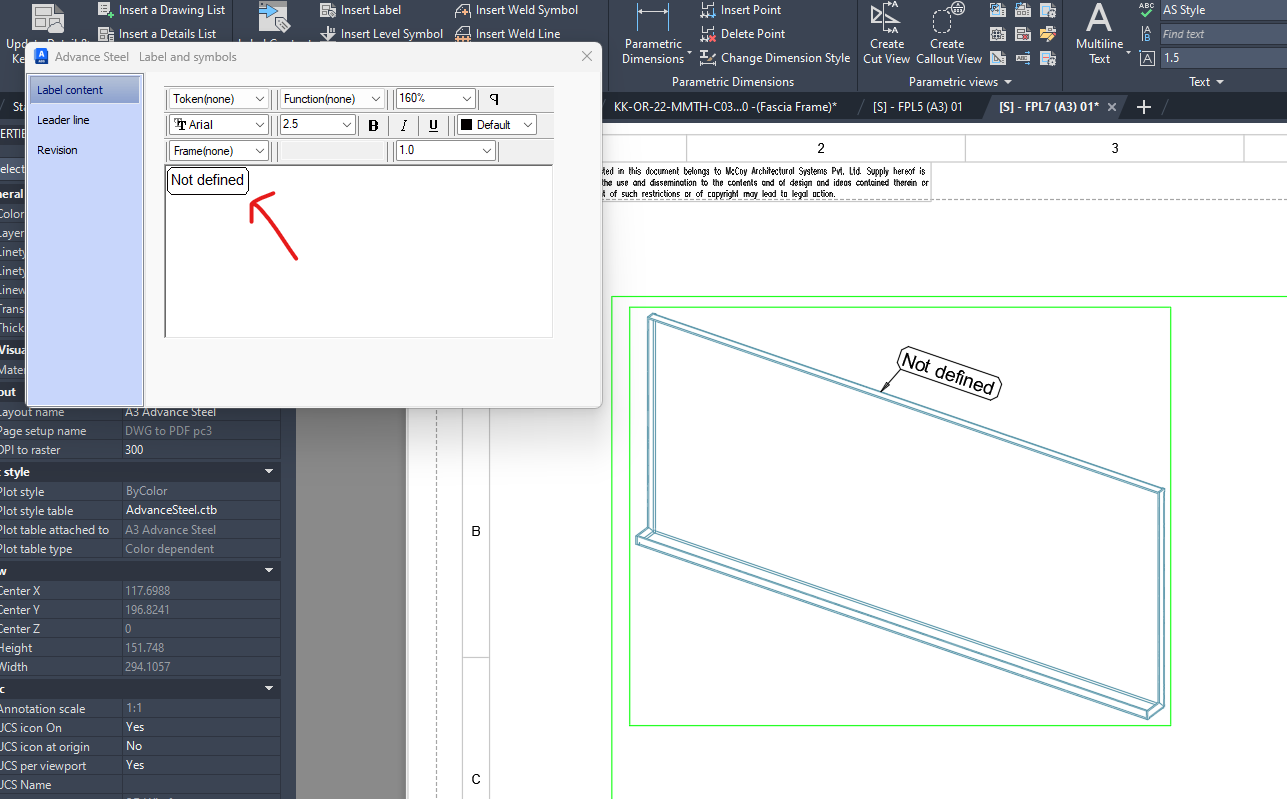Open the Fascia Frame document tab
Image resolution: width=1287 pixels, height=799 pixels.
click(x=725, y=106)
